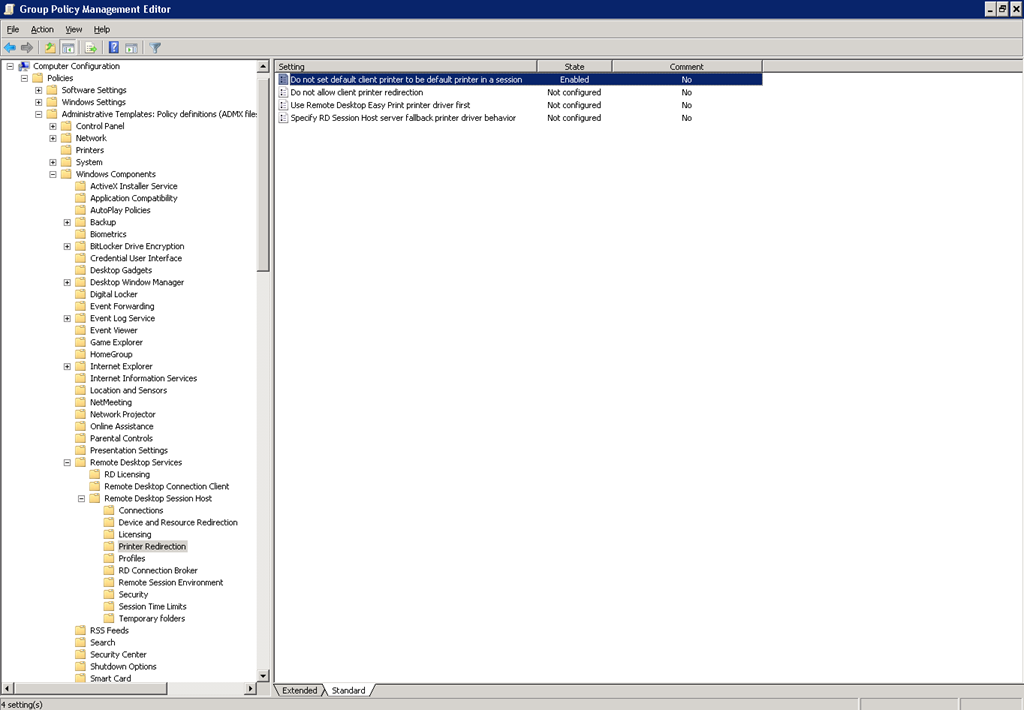Expand the Windows Settings node
This screenshot has height=710, width=1024.
(x=39, y=103)
